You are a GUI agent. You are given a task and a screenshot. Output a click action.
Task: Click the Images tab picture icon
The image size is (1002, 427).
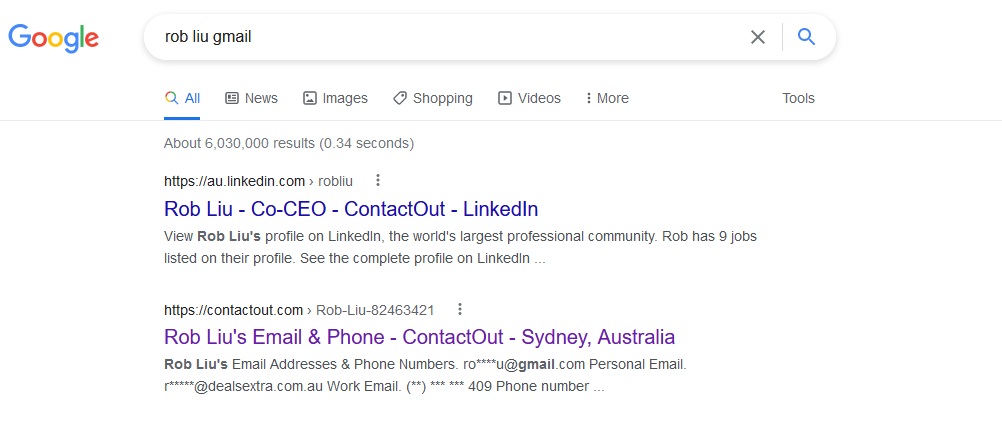coord(310,98)
